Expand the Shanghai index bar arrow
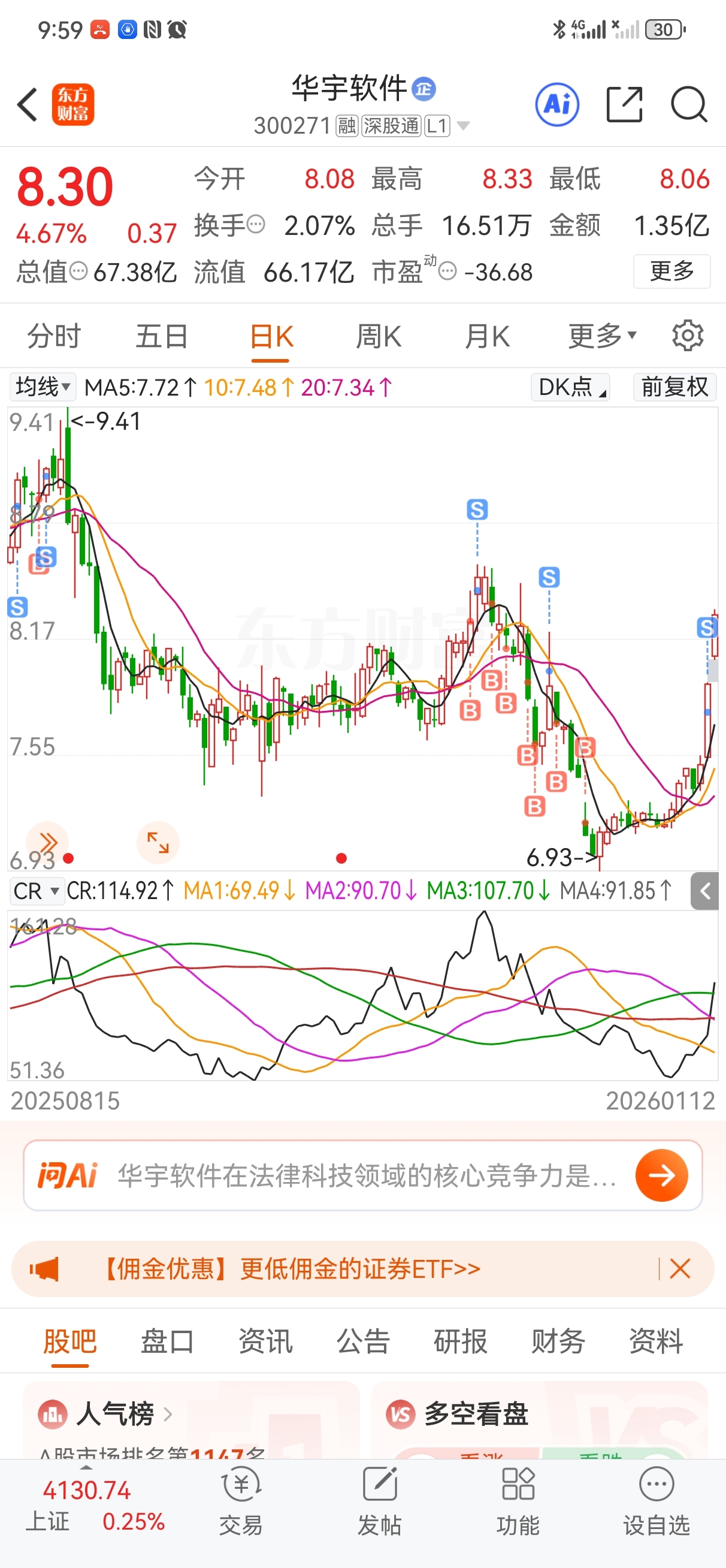The height and width of the screenshot is (1568, 726). click(87, 1467)
